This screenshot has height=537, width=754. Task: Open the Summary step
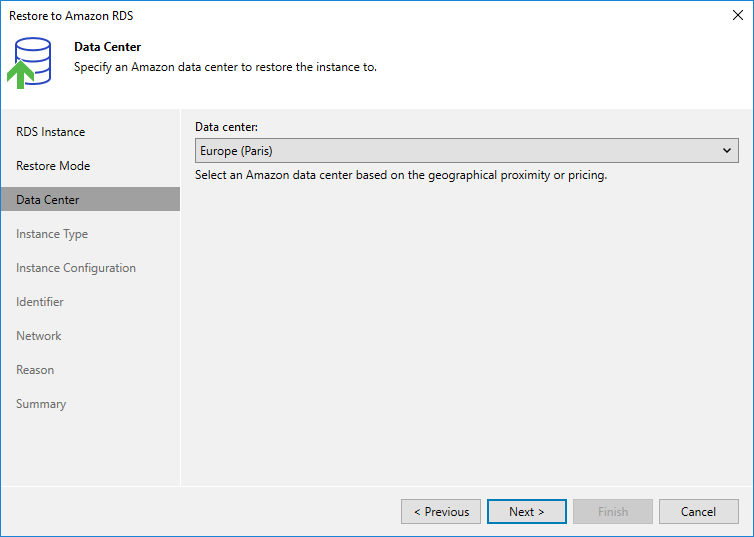(x=41, y=404)
